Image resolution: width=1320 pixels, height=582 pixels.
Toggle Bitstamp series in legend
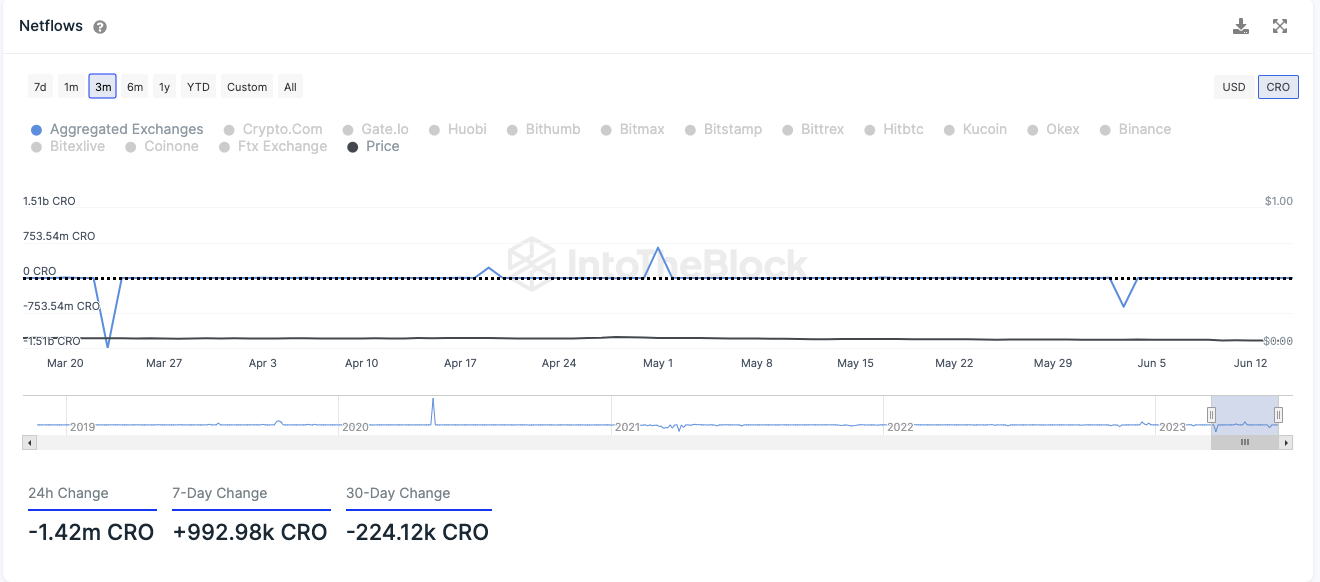pos(723,129)
